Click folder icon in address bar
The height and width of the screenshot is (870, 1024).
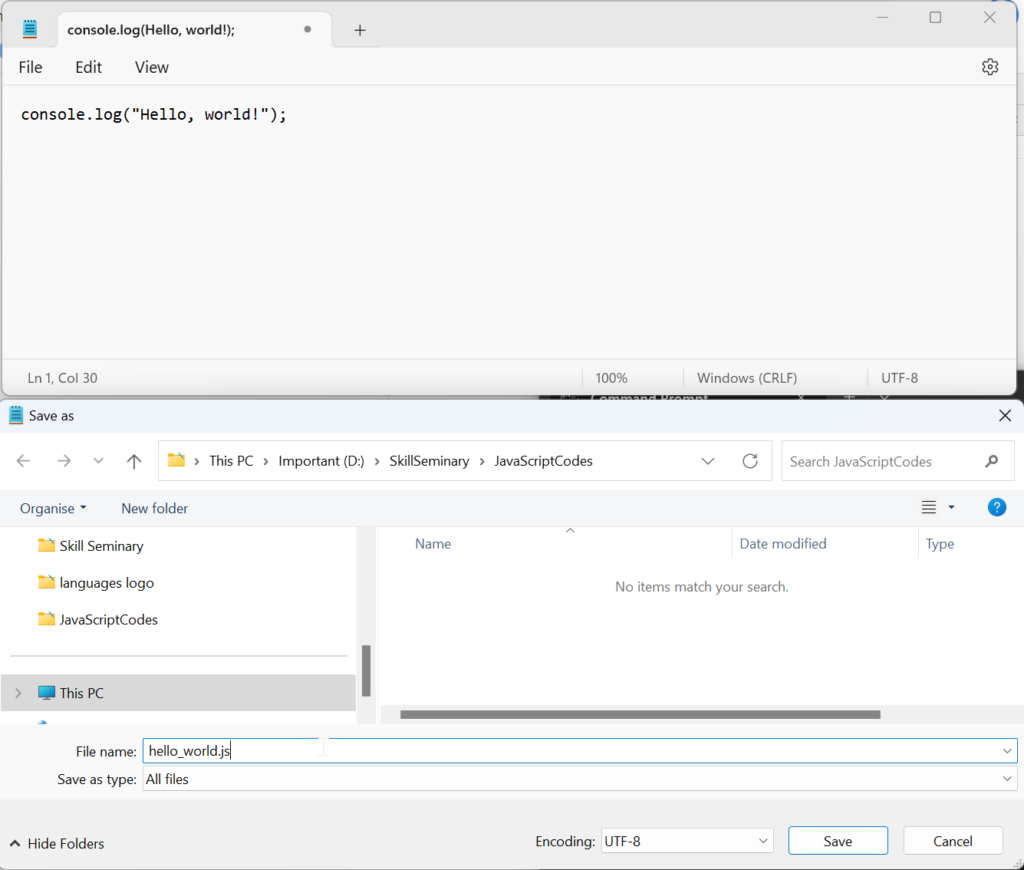pos(176,460)
